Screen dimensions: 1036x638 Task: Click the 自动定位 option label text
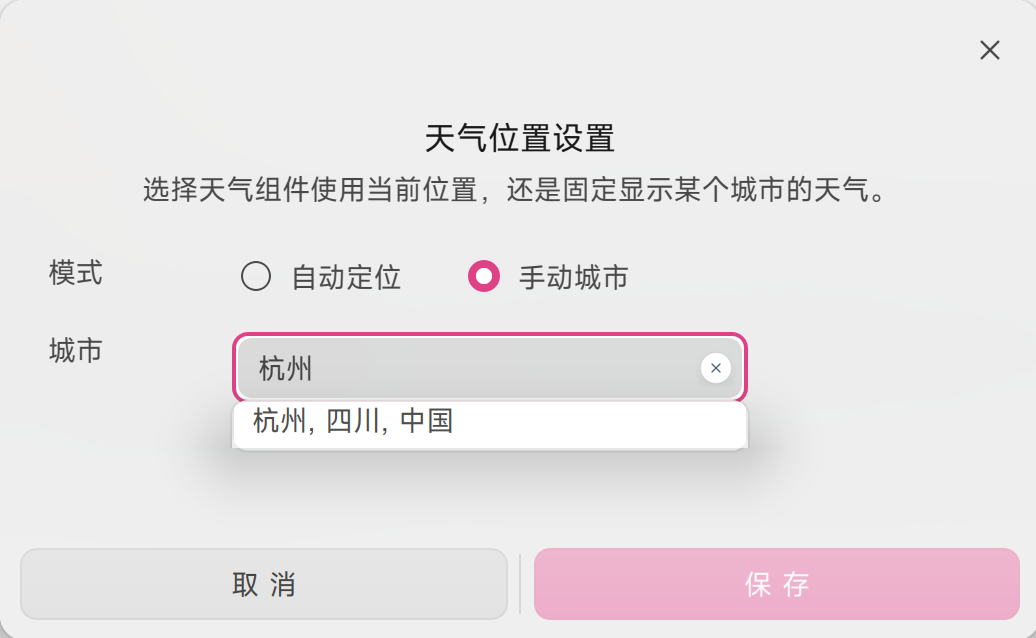pyautogui.click(x=346, y=277)
